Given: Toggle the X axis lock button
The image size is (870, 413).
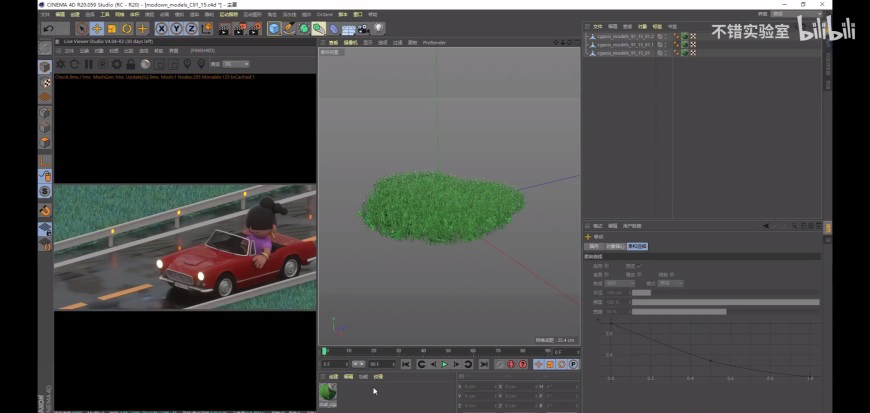Looking at the screenshot, I should (x=161, y=28).
